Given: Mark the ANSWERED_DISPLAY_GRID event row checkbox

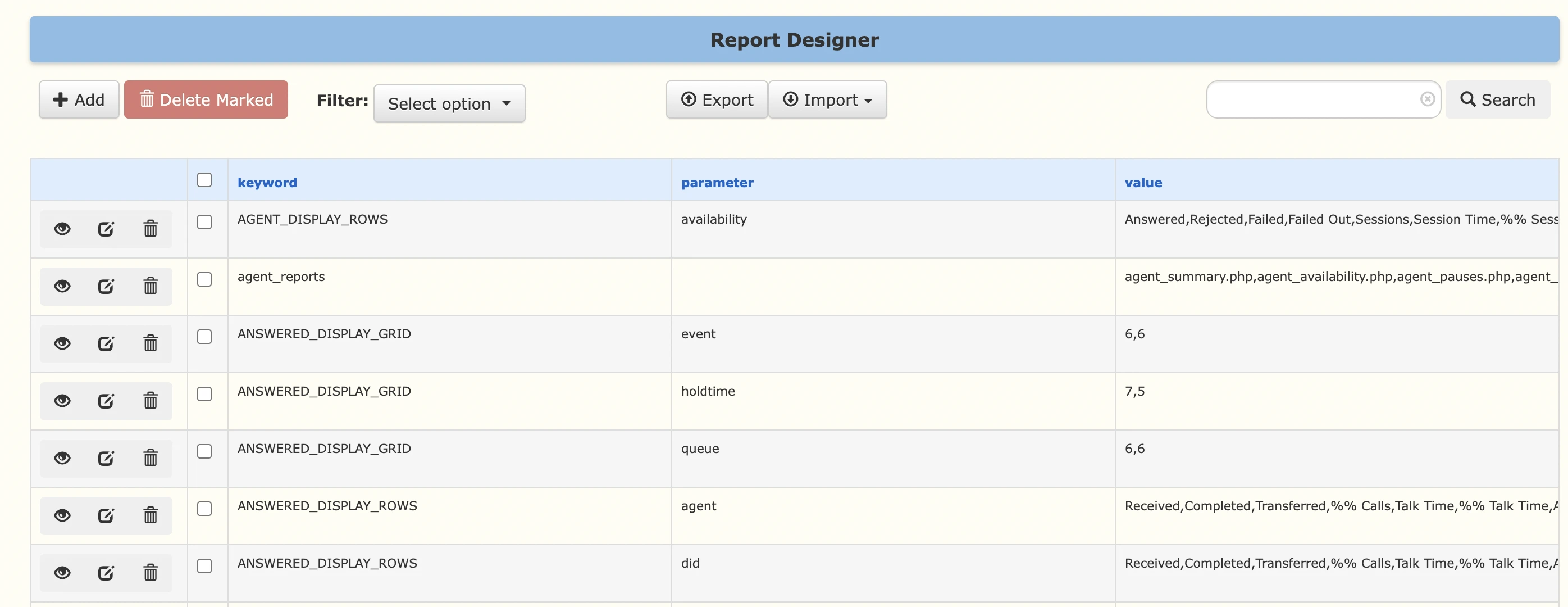Looking at the screenshot, I should [204, 337].
